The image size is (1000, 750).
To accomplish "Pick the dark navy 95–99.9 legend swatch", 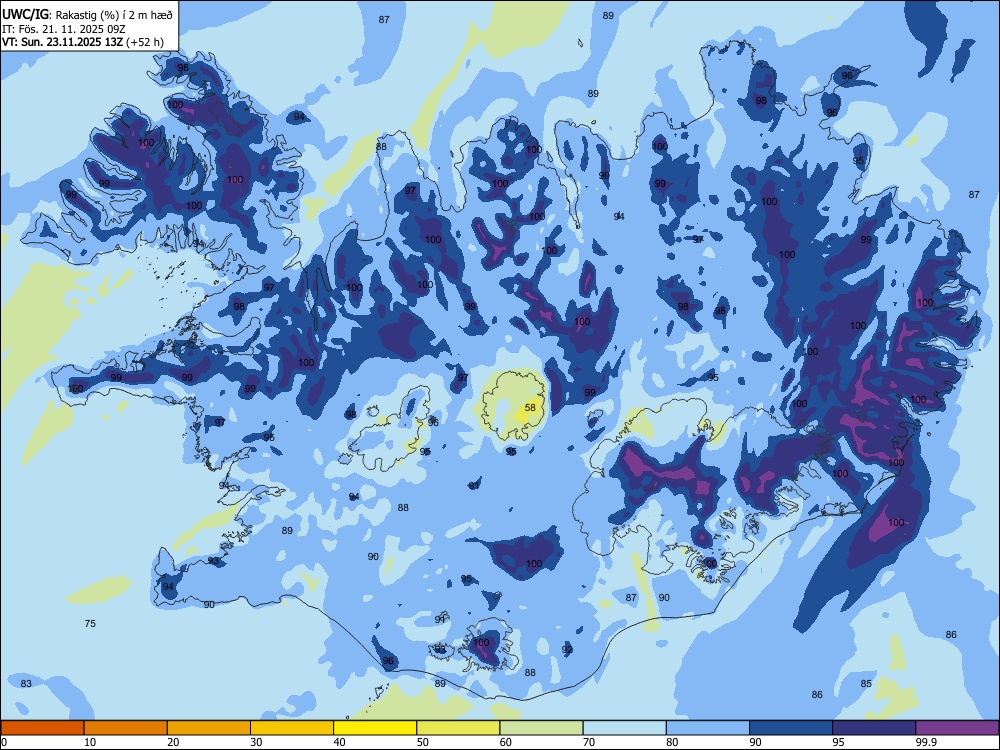I will pos(874,728).
